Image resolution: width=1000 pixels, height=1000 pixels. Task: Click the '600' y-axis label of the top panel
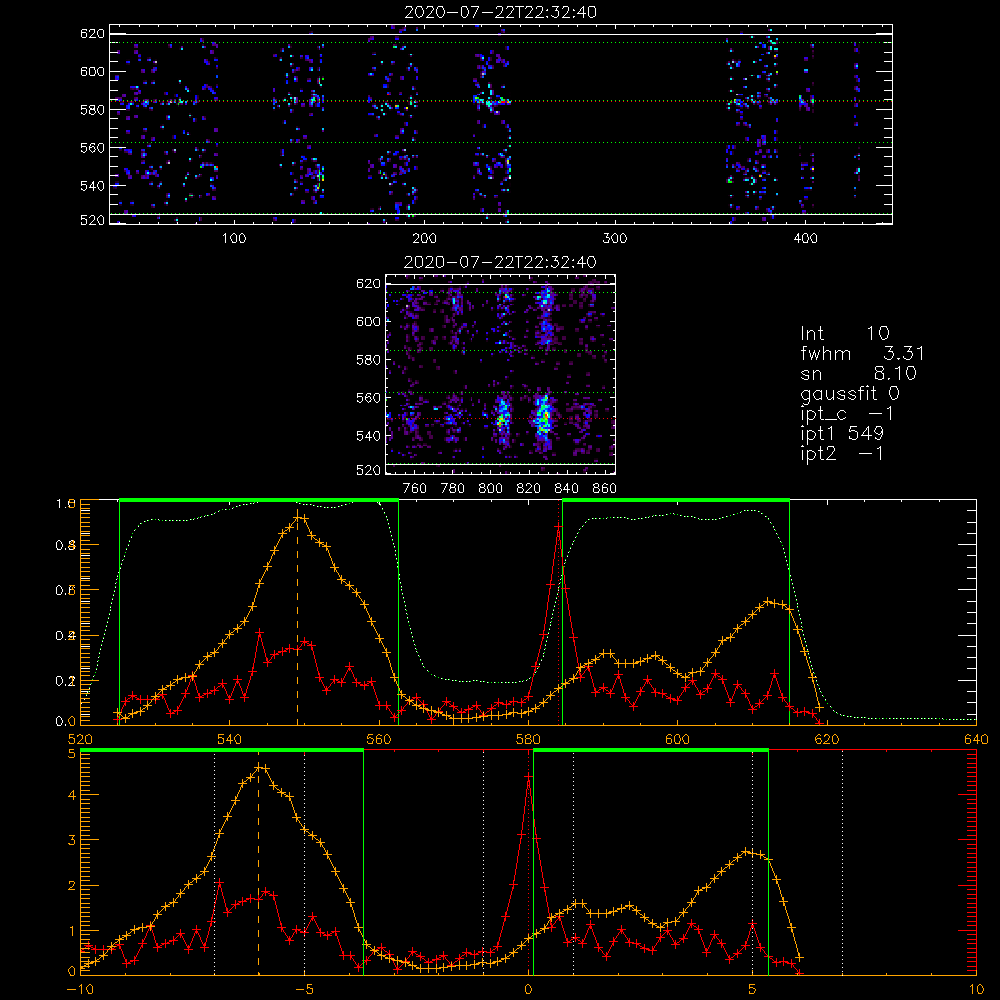coord(92,71)
